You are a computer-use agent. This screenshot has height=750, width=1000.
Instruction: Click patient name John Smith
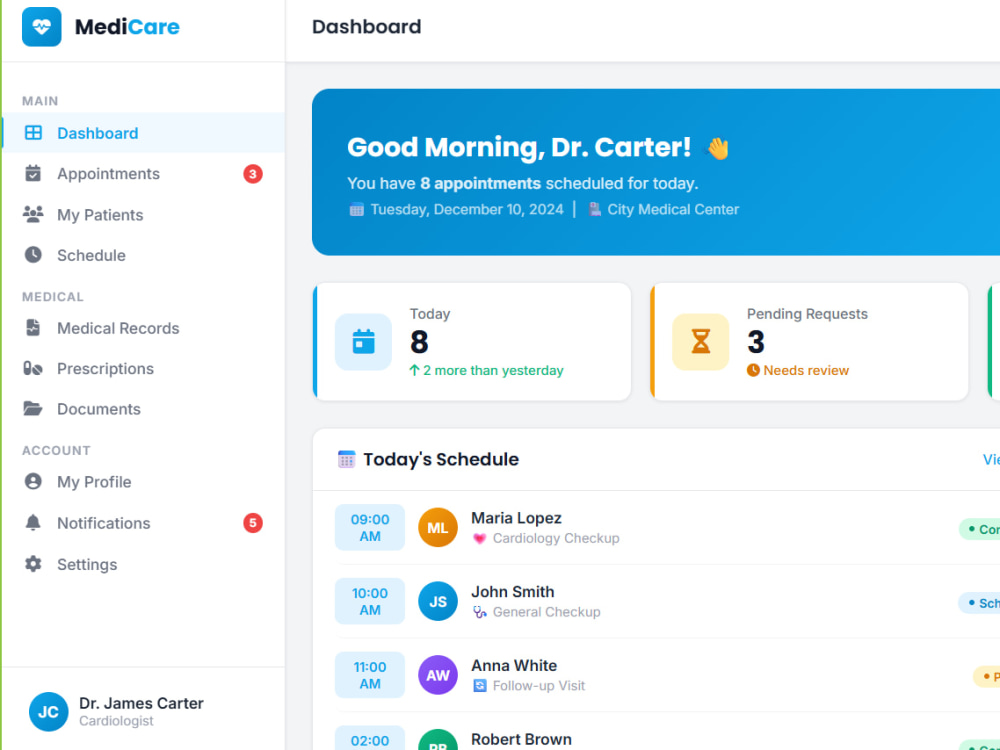[513, 592]
